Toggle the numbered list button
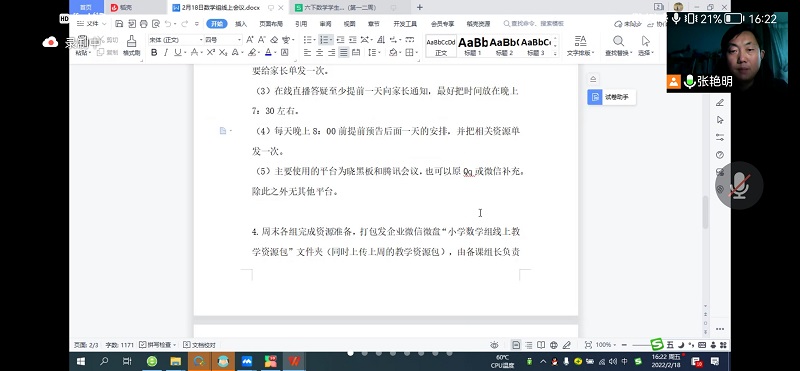800x371 pixels. (323, 39)
